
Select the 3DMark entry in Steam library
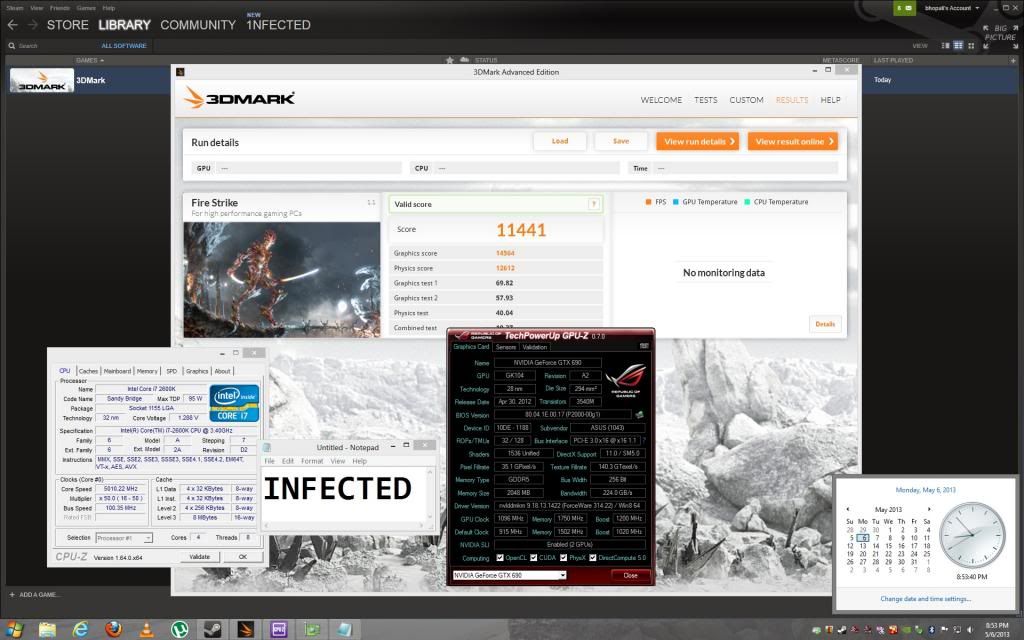tap(88, 80)
